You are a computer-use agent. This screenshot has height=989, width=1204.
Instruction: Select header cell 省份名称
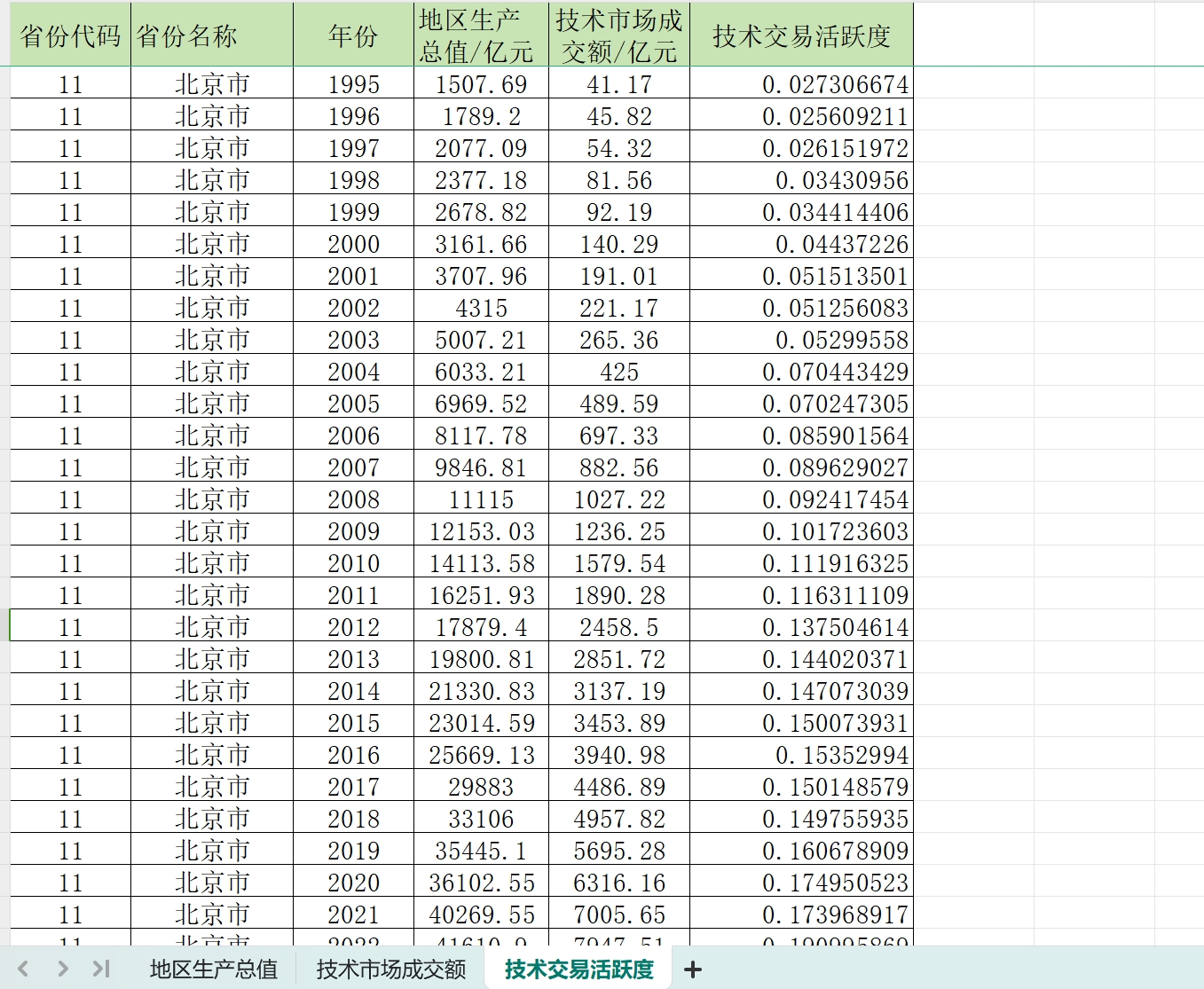212,35
